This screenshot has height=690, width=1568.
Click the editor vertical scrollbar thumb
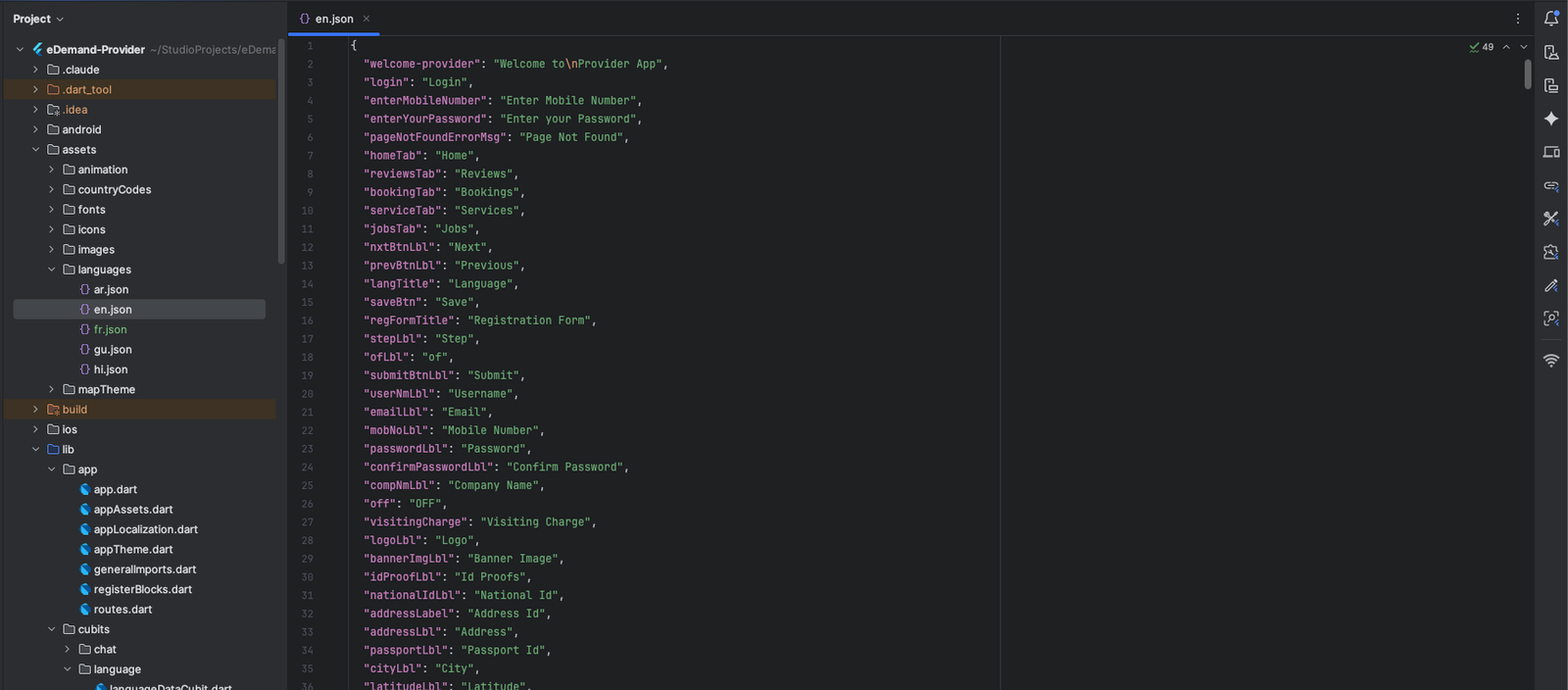1528,74
